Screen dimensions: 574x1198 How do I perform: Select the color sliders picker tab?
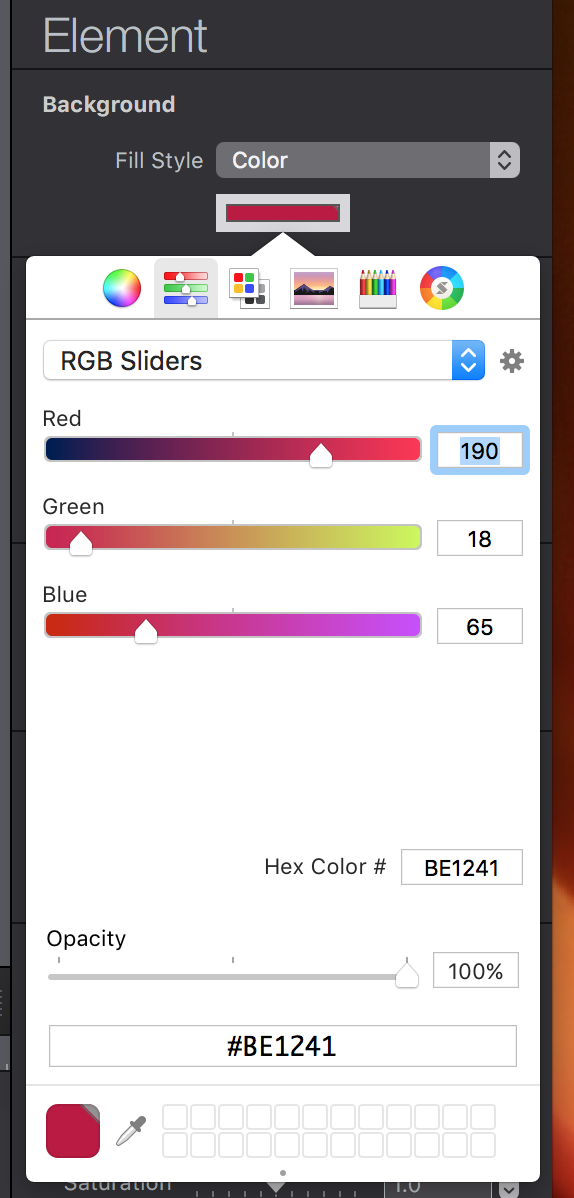186,288
